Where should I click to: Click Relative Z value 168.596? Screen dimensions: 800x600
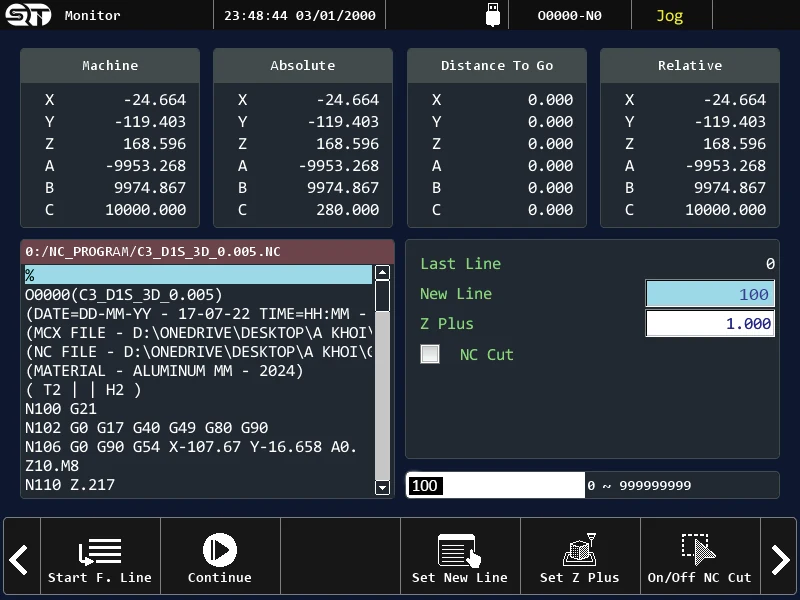(x=735, y=143)
